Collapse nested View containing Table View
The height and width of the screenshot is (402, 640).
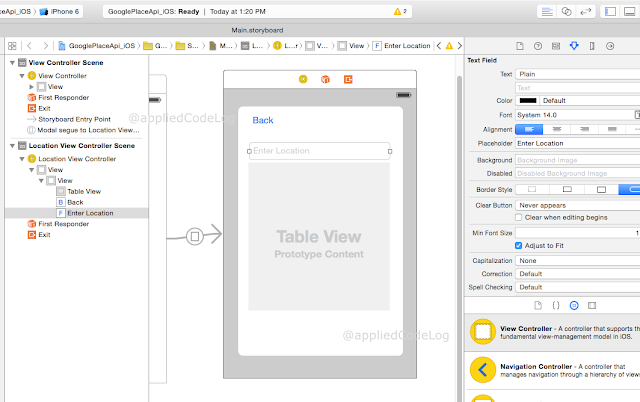coord(41,181)
